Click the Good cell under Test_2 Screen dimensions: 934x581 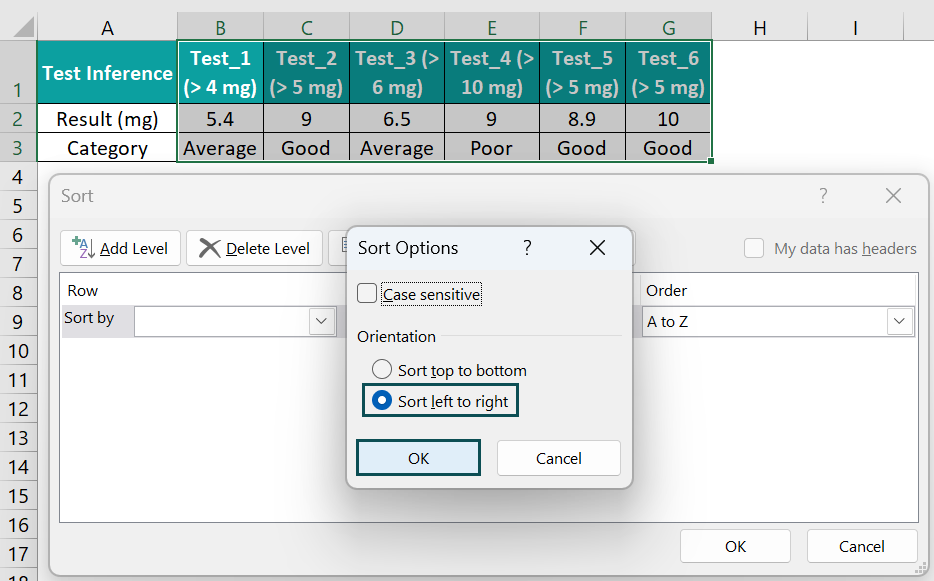tap(307, 147)
